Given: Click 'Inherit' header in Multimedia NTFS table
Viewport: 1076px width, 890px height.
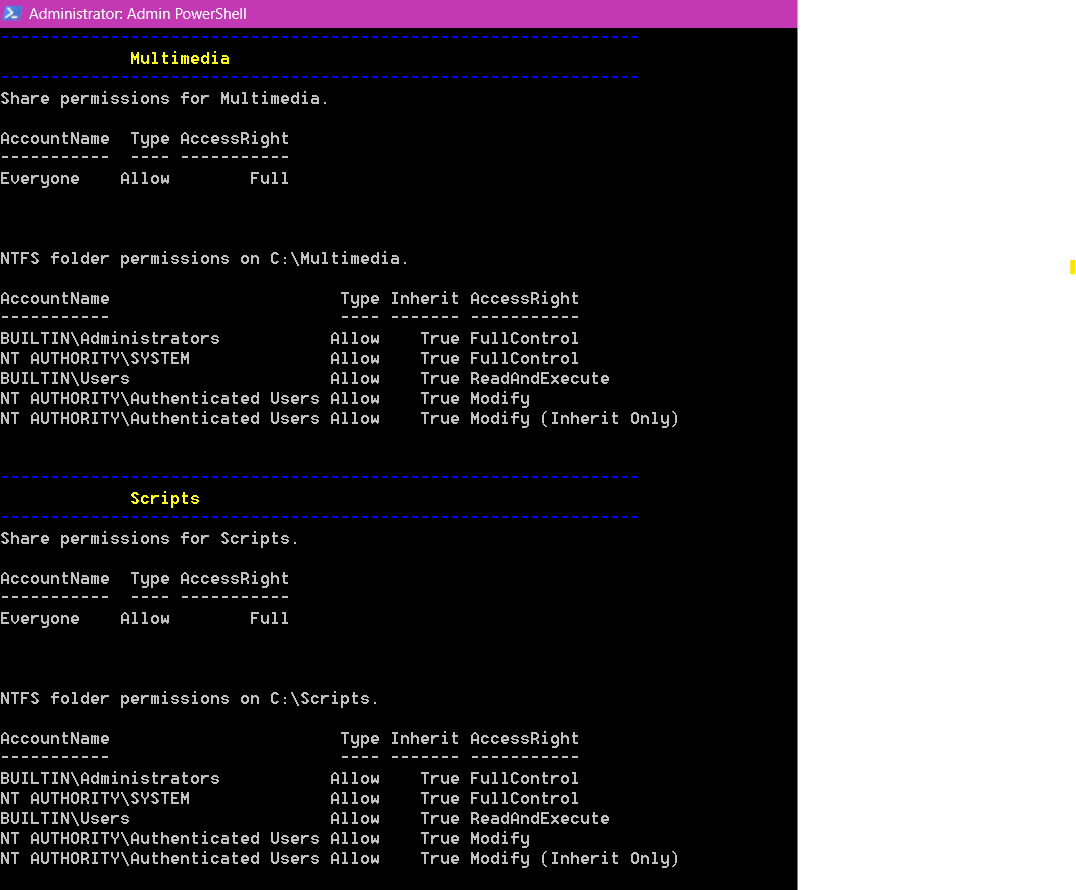Looking at the screenshot, I should 425,298.
